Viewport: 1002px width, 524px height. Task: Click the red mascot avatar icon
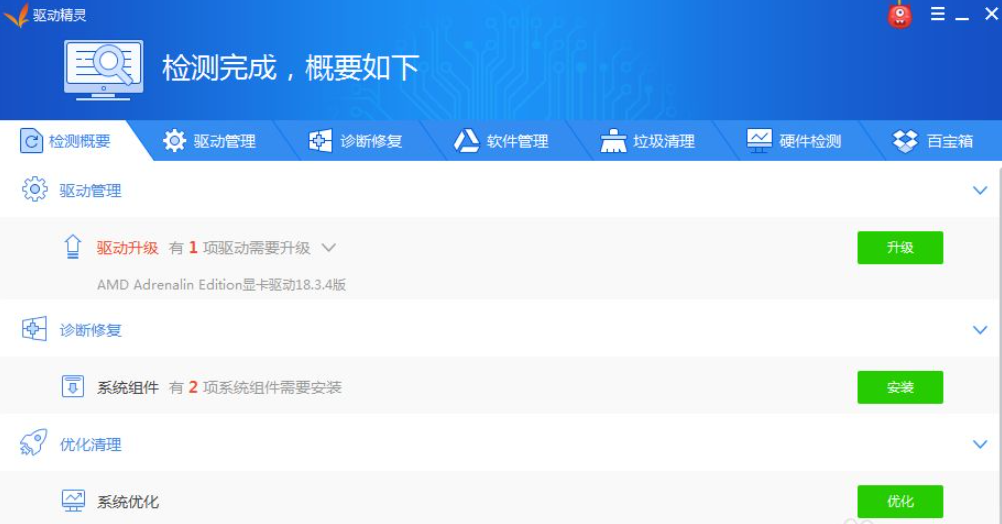pyautogui.click(x=900, y=16)
